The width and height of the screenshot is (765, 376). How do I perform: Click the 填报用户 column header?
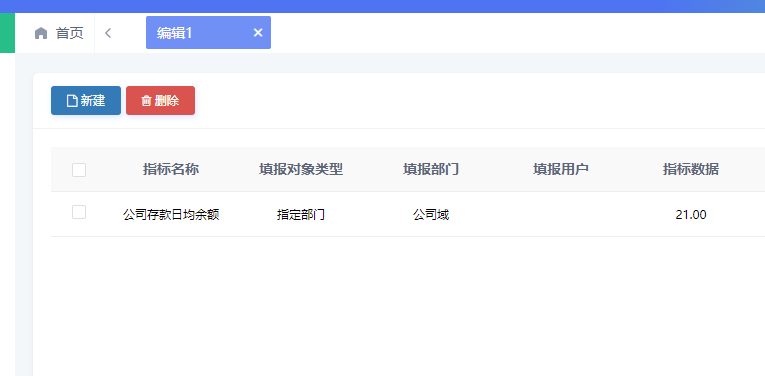561,169
